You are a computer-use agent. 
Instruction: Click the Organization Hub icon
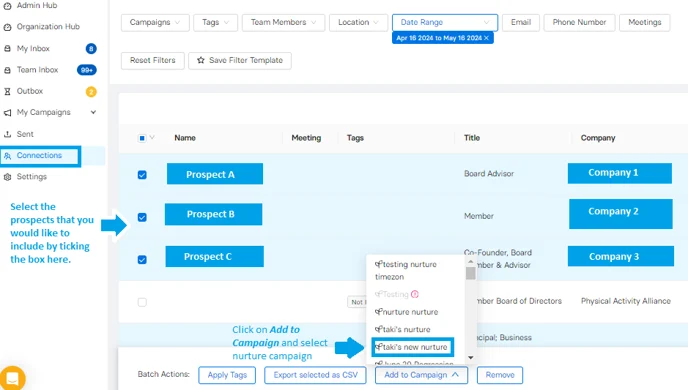[7, 27]
